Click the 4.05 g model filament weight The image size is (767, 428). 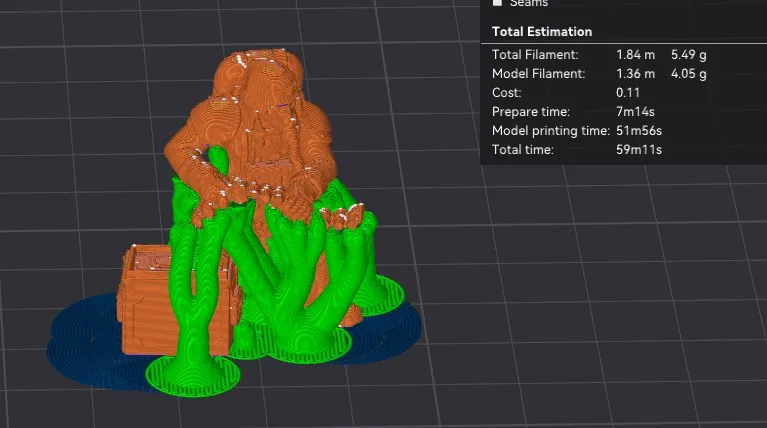(688, 74)
